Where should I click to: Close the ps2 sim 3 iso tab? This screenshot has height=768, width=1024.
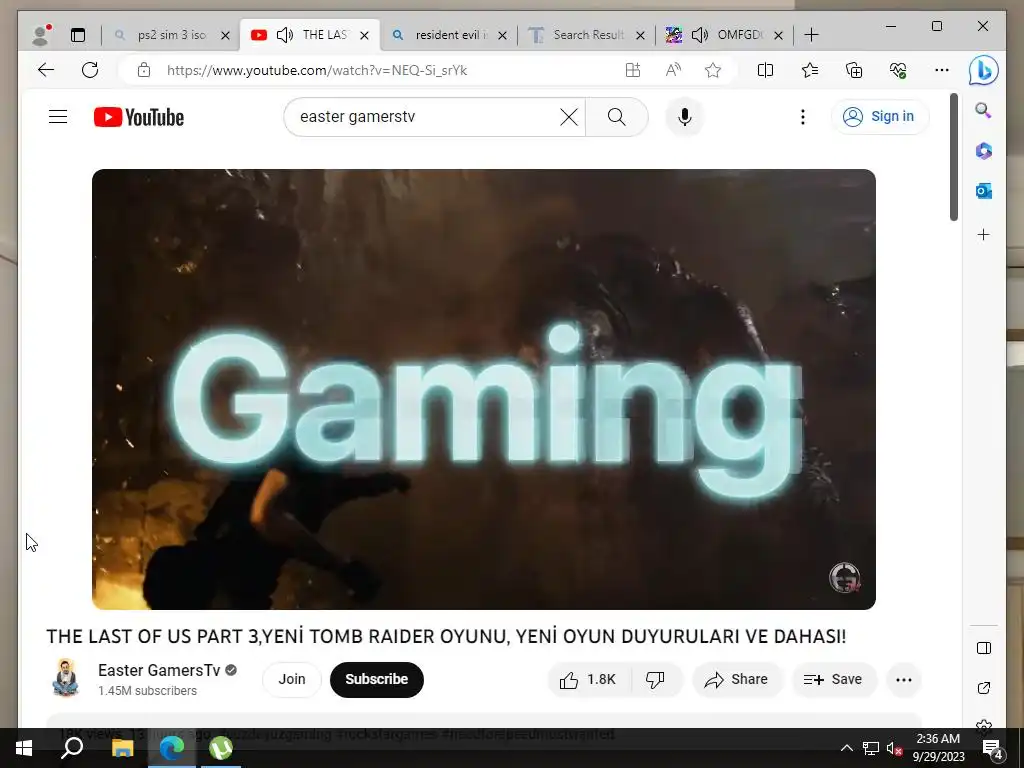[x=225, y=35]
